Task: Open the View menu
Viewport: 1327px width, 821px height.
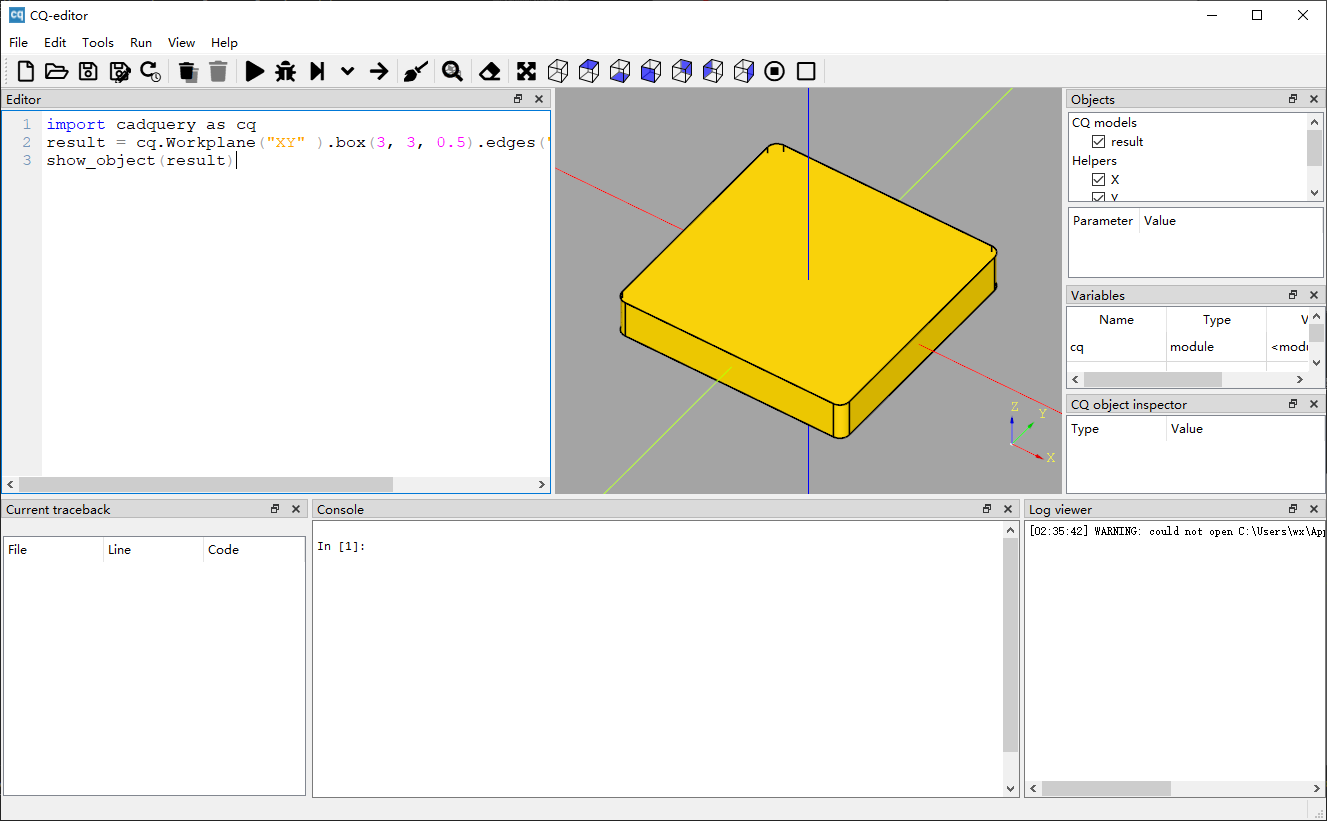Action: 182,43
